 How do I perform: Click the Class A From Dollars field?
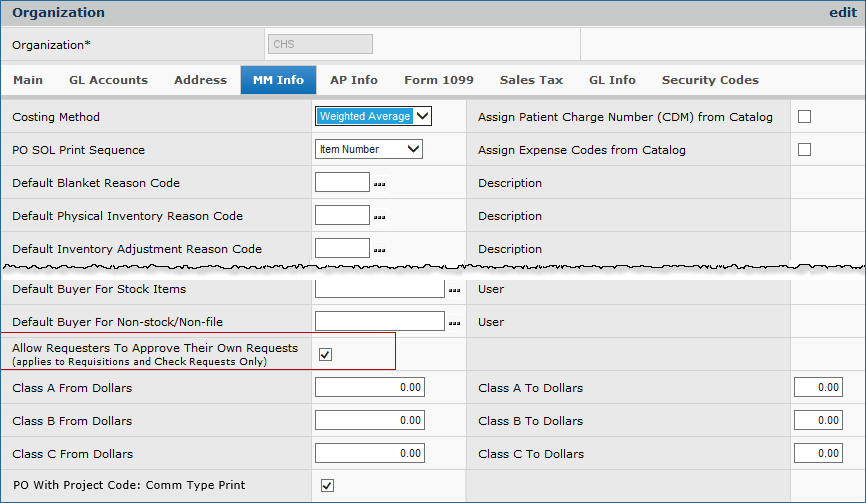tap(369, 388)
